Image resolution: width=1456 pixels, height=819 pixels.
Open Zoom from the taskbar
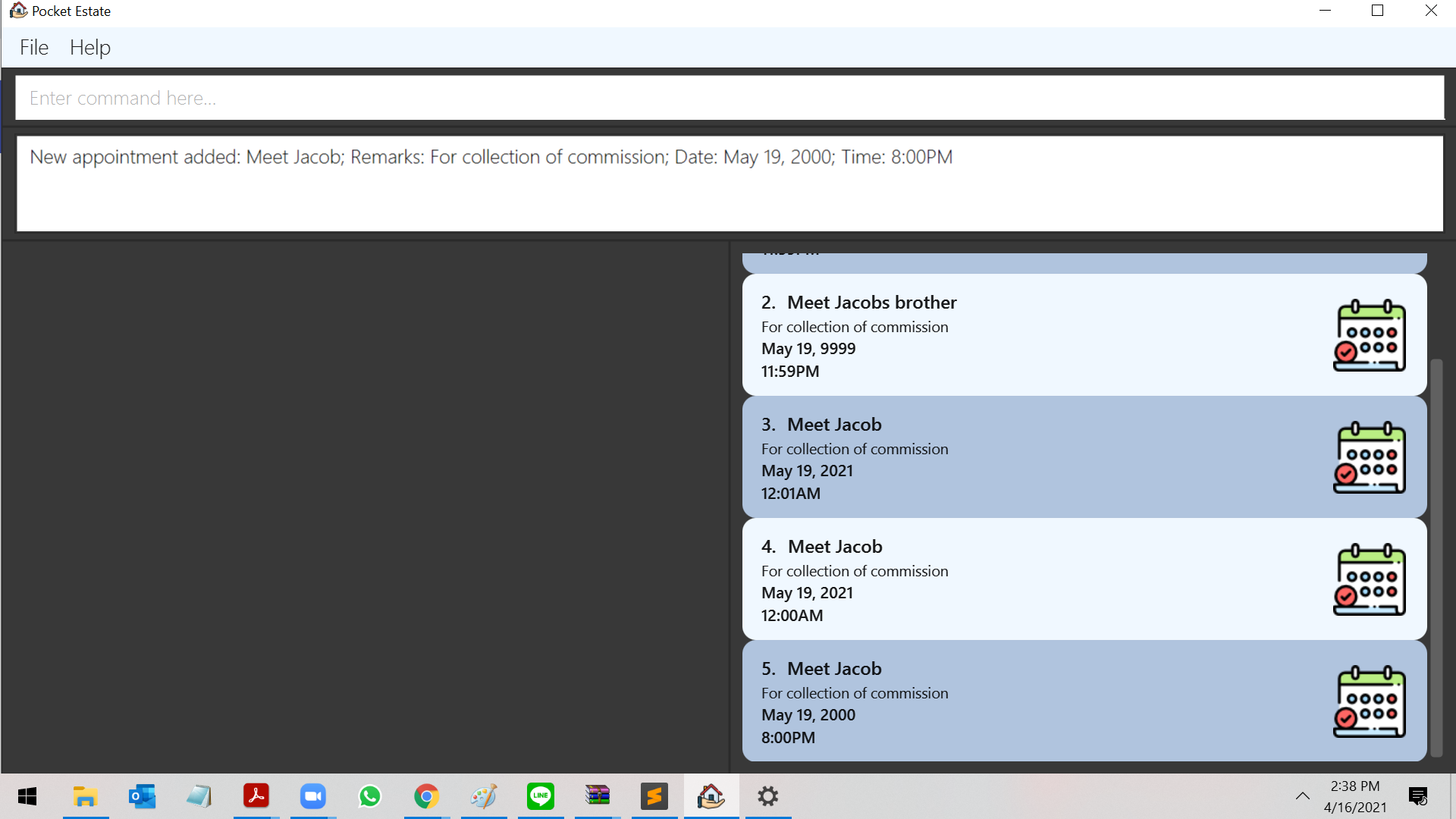312,796
